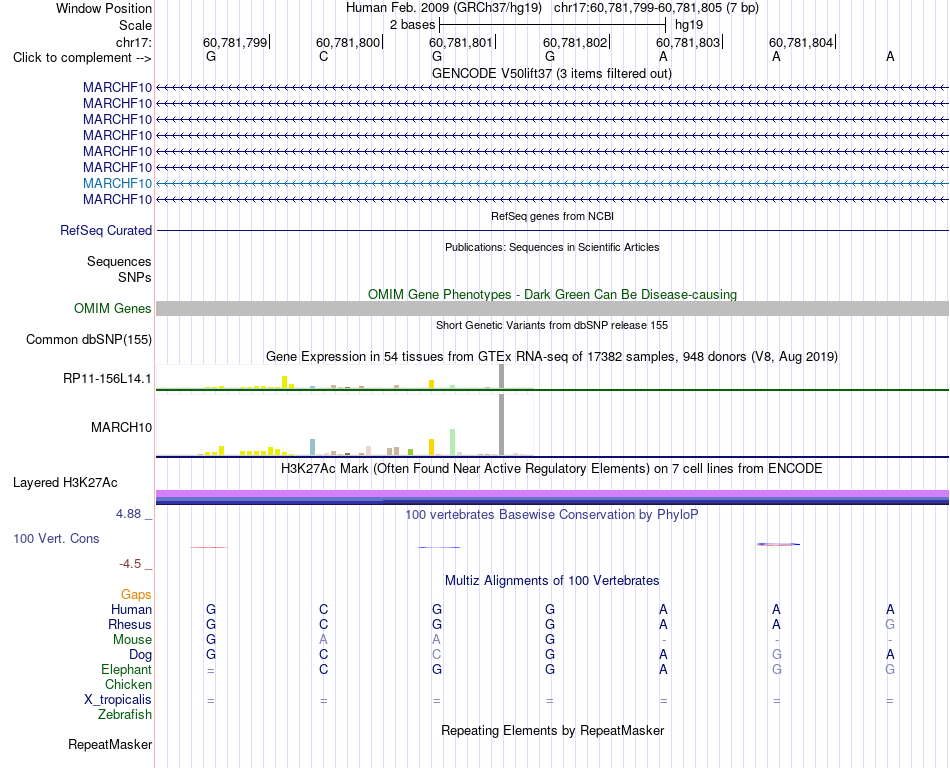The width and height of the screenshot is (950, 768).
Task: Click the MARCH10 GTEx expression label
Action: pos(121,427)
